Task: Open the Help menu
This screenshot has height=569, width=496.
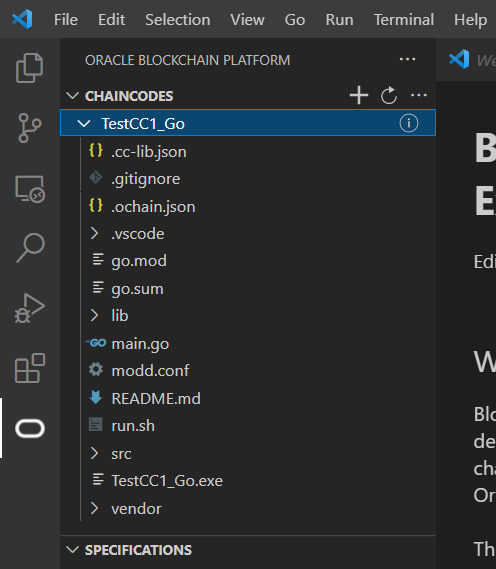Action: click(471, 20)
